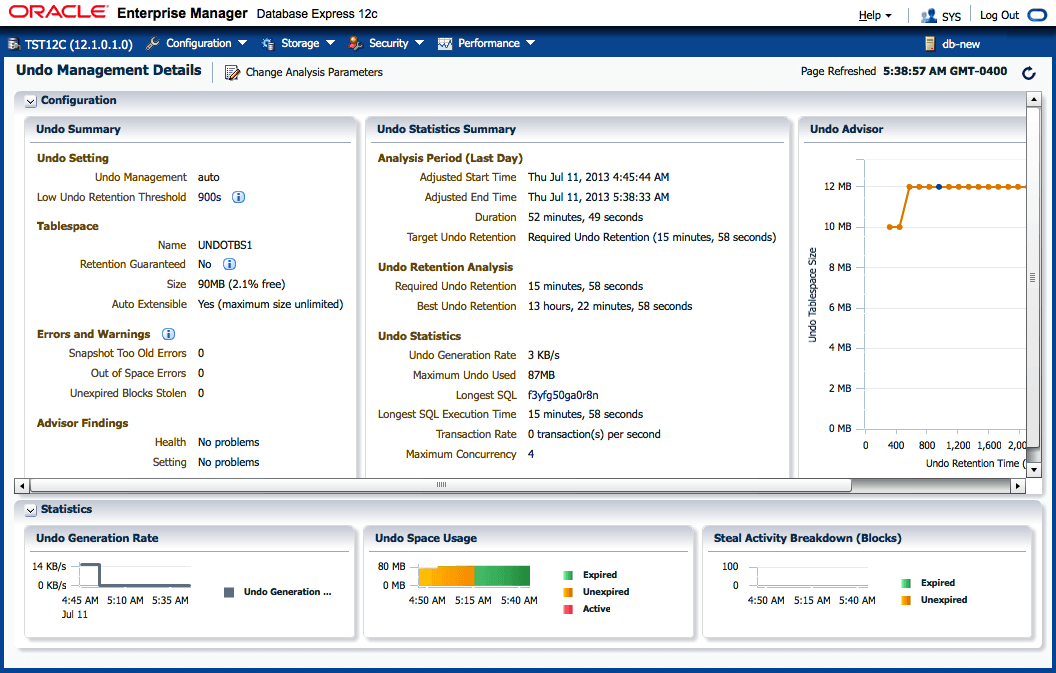Click Auto Extensible Yes (maximum size unlimited) value
Viewport: 1056px width, 673px height.
pos(271,305)
